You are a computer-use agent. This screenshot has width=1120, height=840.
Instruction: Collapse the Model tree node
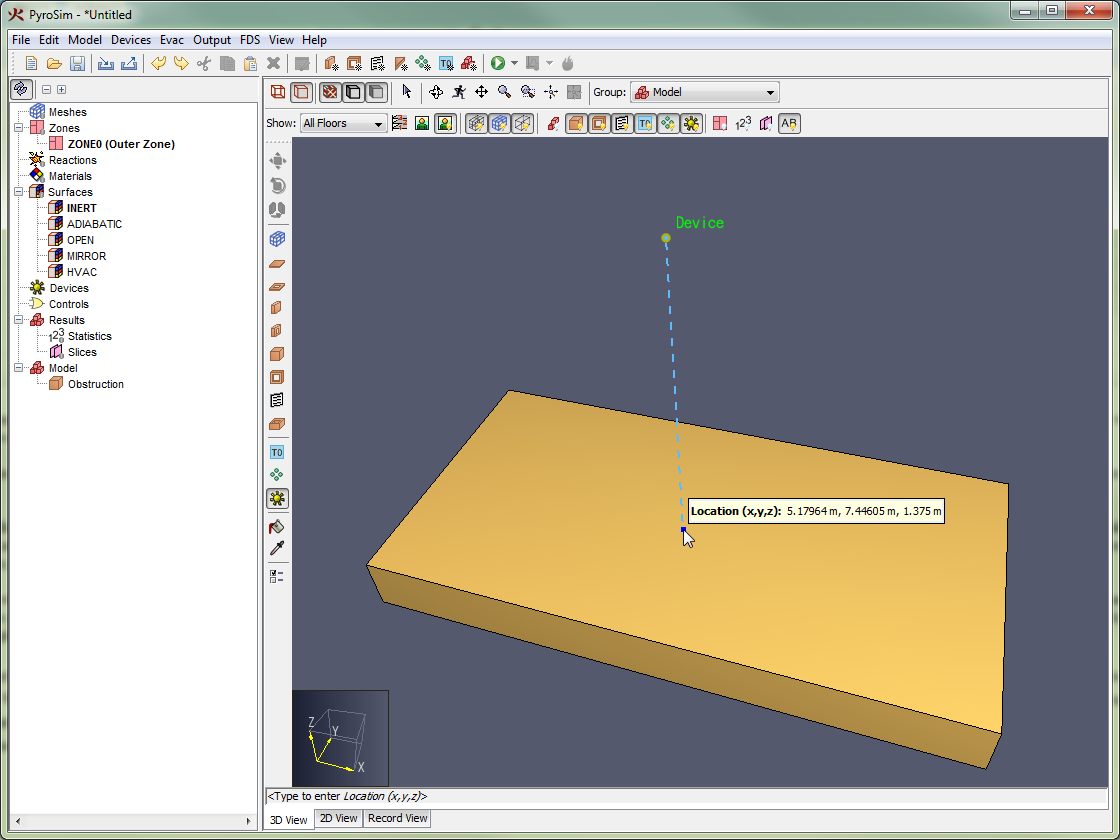click(19, 368)
